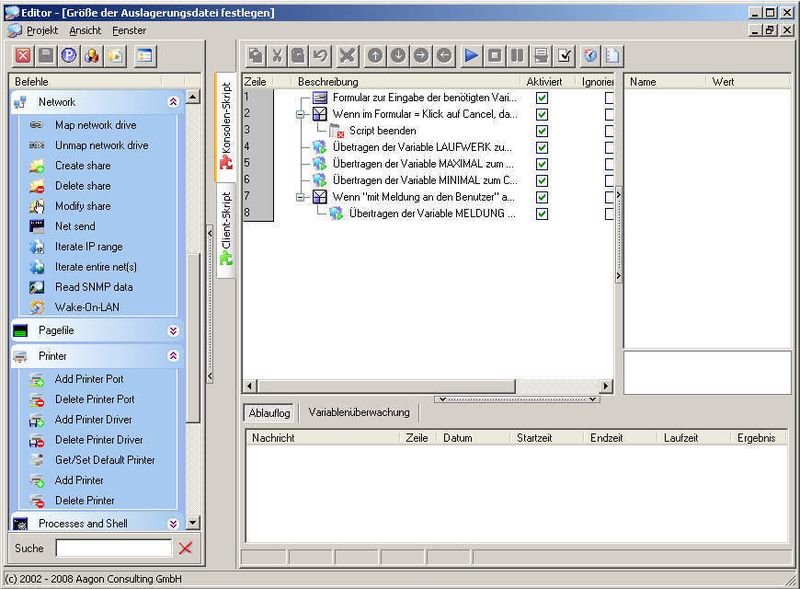Open the Ansicht menu
Image resolution: width=800 pixels, height=589 pixels.
click(x=85, y=31)
